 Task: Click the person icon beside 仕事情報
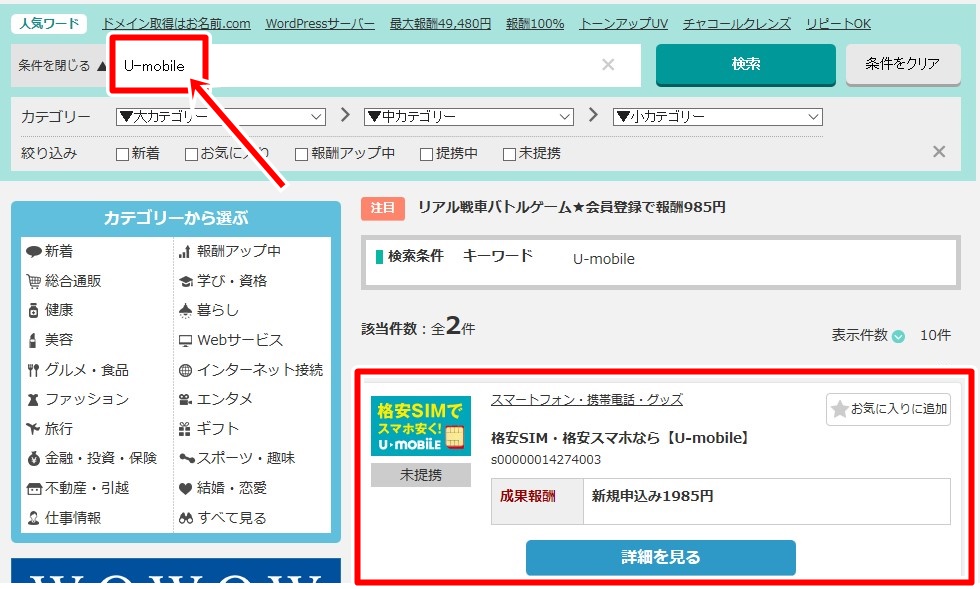point(34,518)
